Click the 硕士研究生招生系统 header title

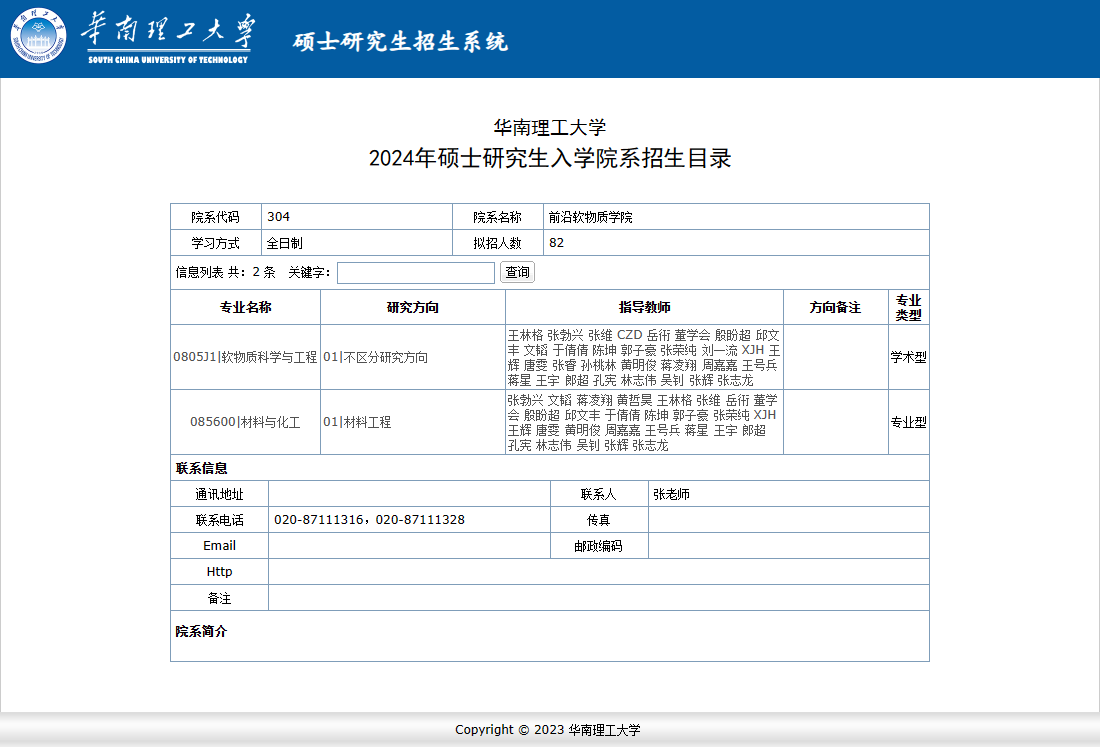(x=400, y=41)
